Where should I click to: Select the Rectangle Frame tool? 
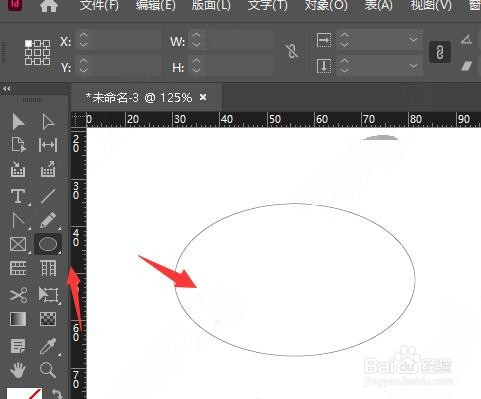[x=18, y=244]
